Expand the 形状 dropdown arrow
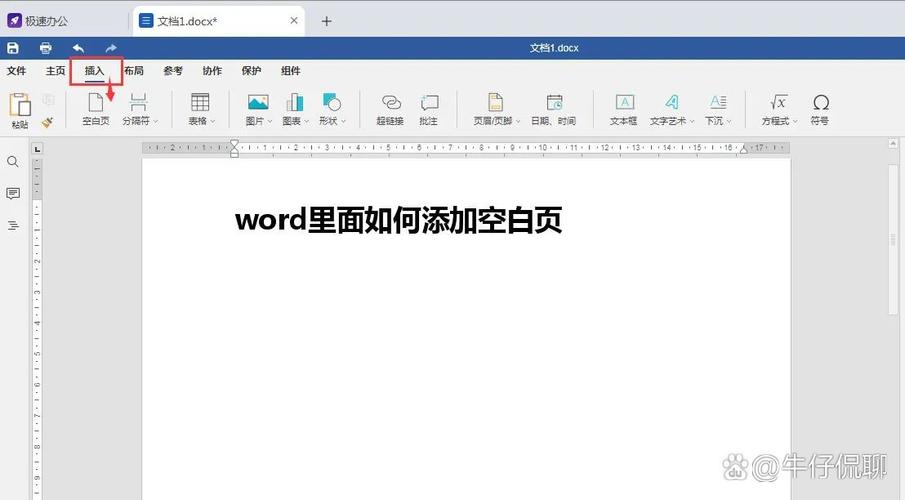This screenshot has width=905, height=500. coord(343,121)
